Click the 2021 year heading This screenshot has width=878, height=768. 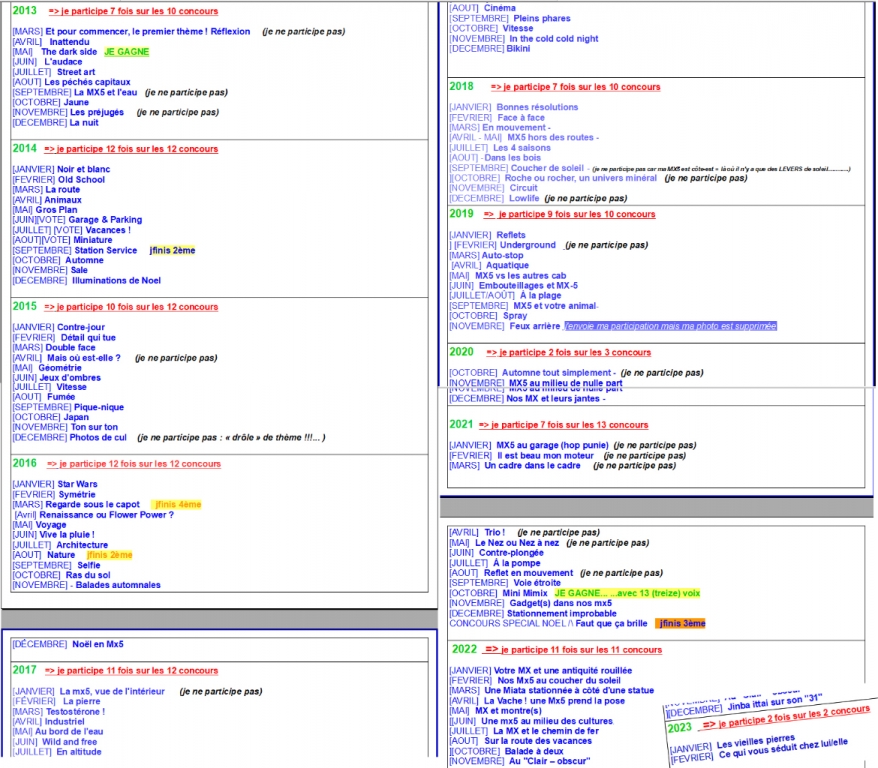pyautogui.click(x=461, y=424)
